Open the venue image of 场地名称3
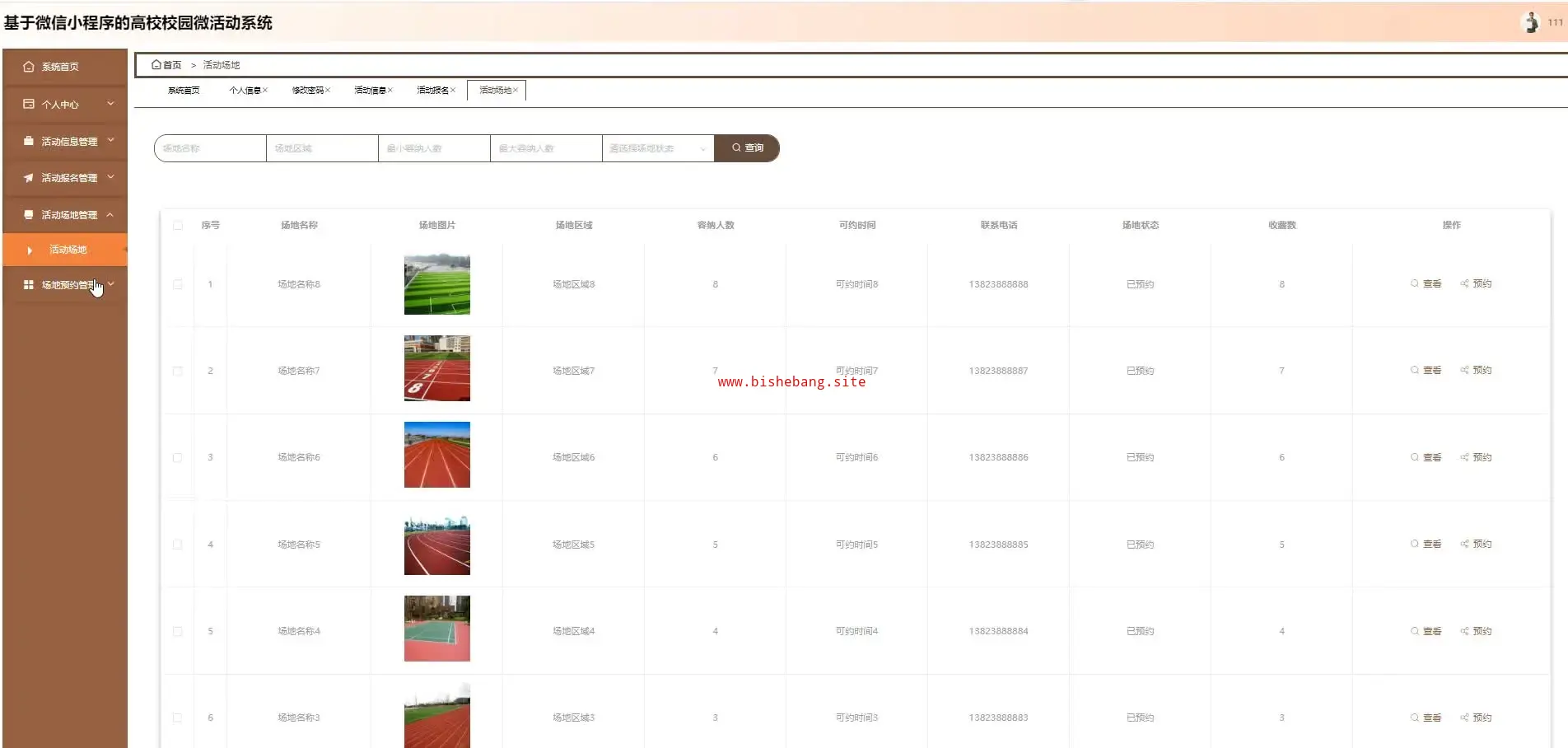This screenshot has height=748, width=1568. [437, 715]
